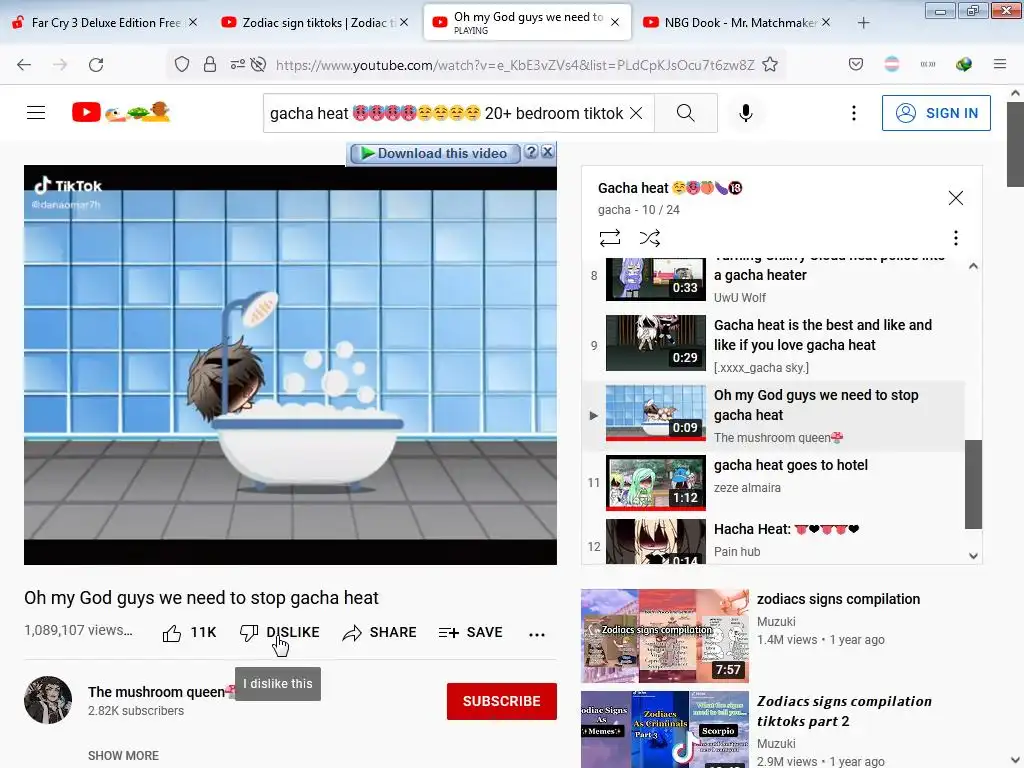Share the video
This screenshot has height=768, width=1024.
pos(379,633)
